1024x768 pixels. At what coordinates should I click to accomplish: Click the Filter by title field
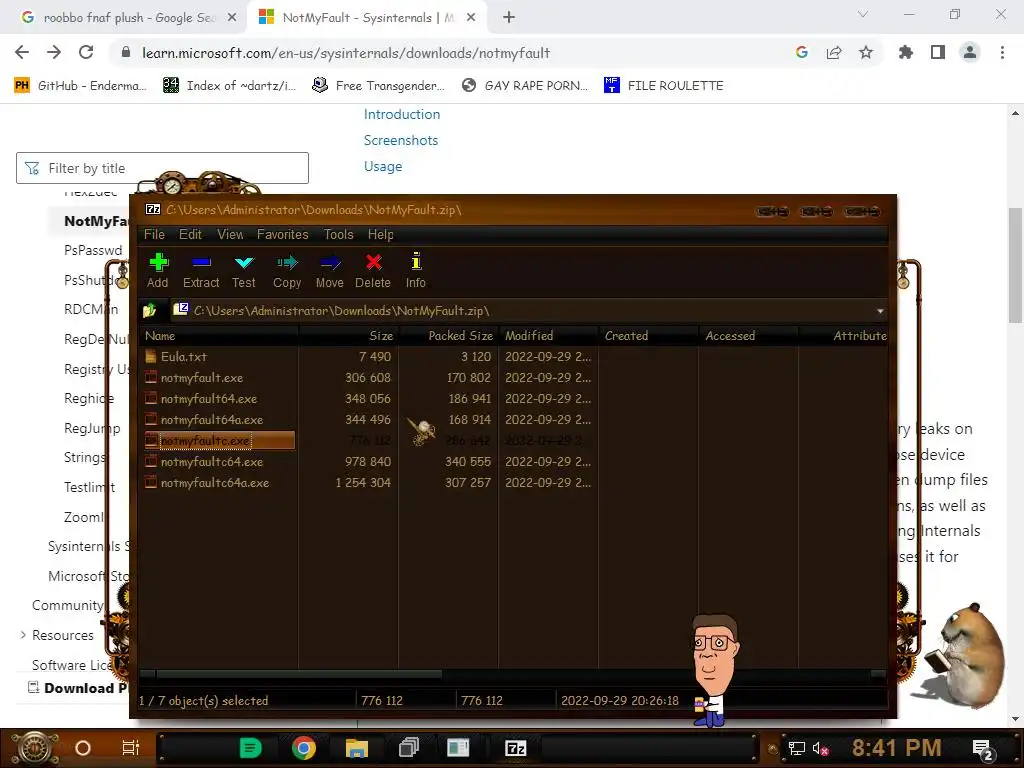click(x=162, y=168)
